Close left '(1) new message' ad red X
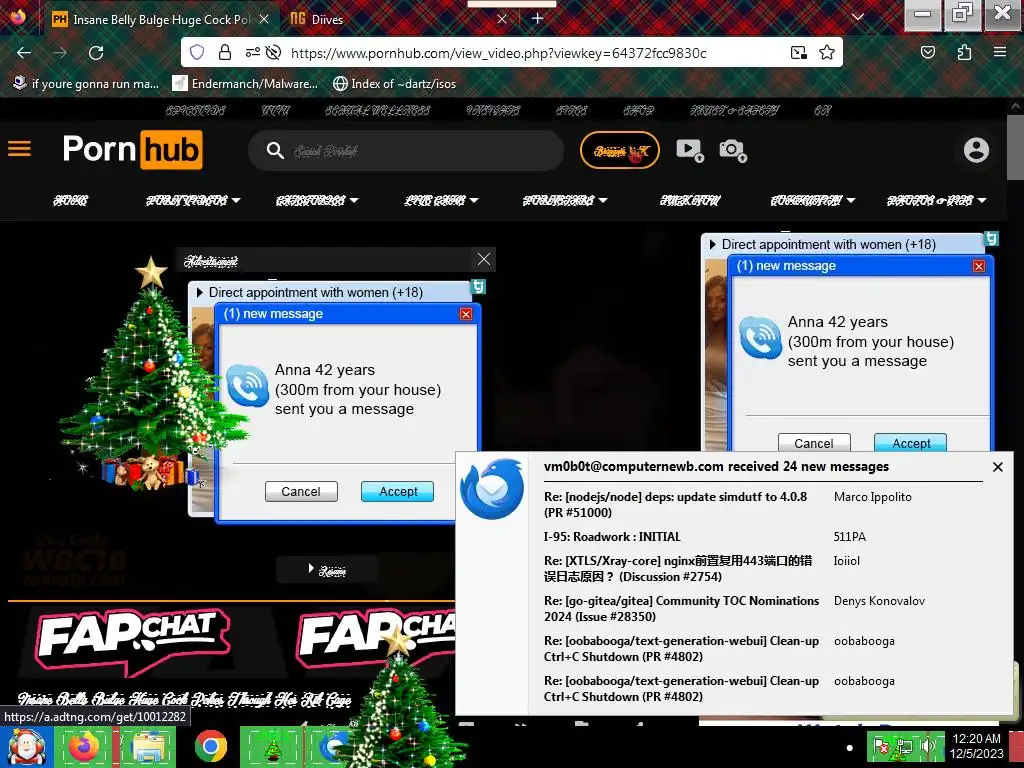This screenshot has width=1024, height=768. (x=466, y=314)
